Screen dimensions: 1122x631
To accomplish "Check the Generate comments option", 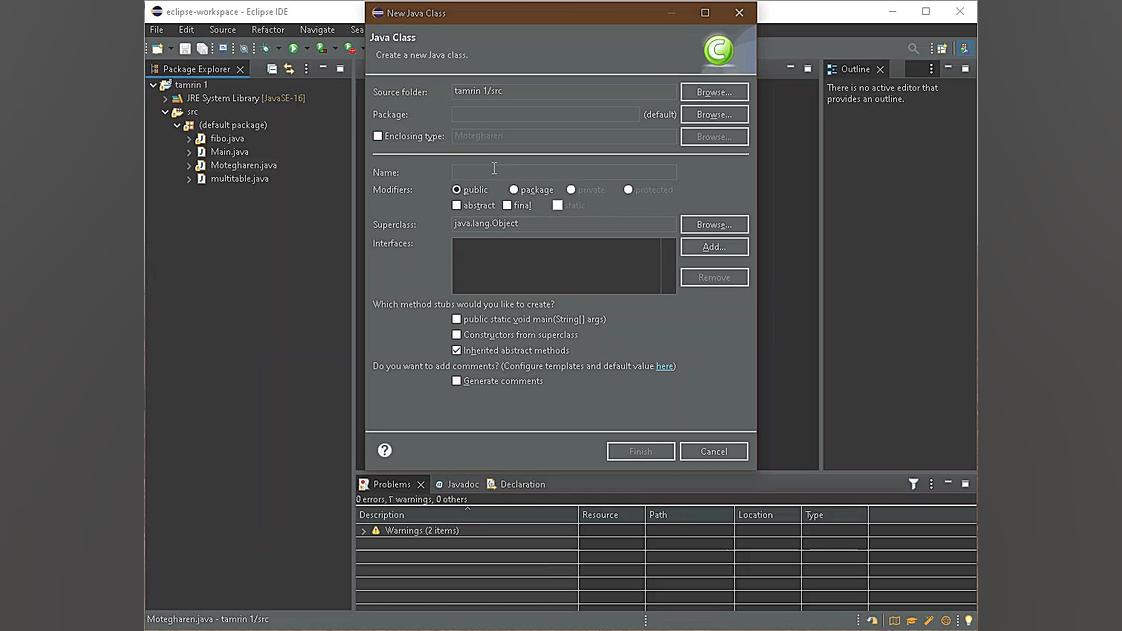I will (x=457, y=381).
